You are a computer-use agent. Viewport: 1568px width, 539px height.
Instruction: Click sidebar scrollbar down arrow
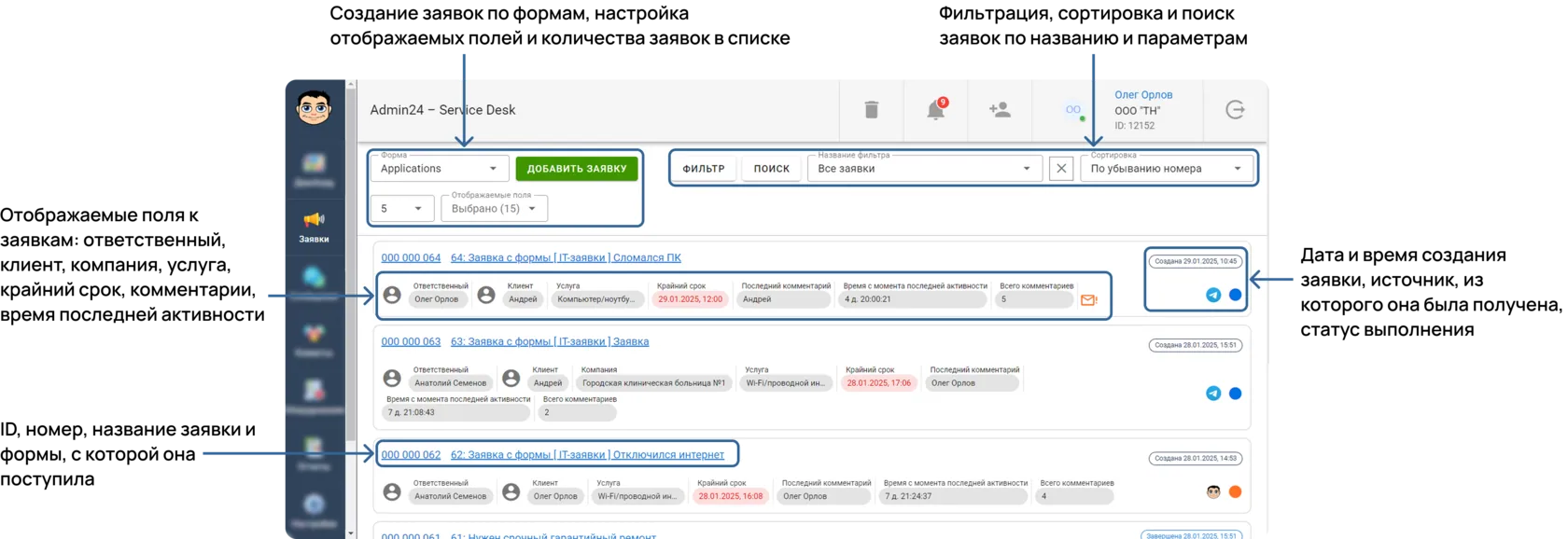click(351, 533)
